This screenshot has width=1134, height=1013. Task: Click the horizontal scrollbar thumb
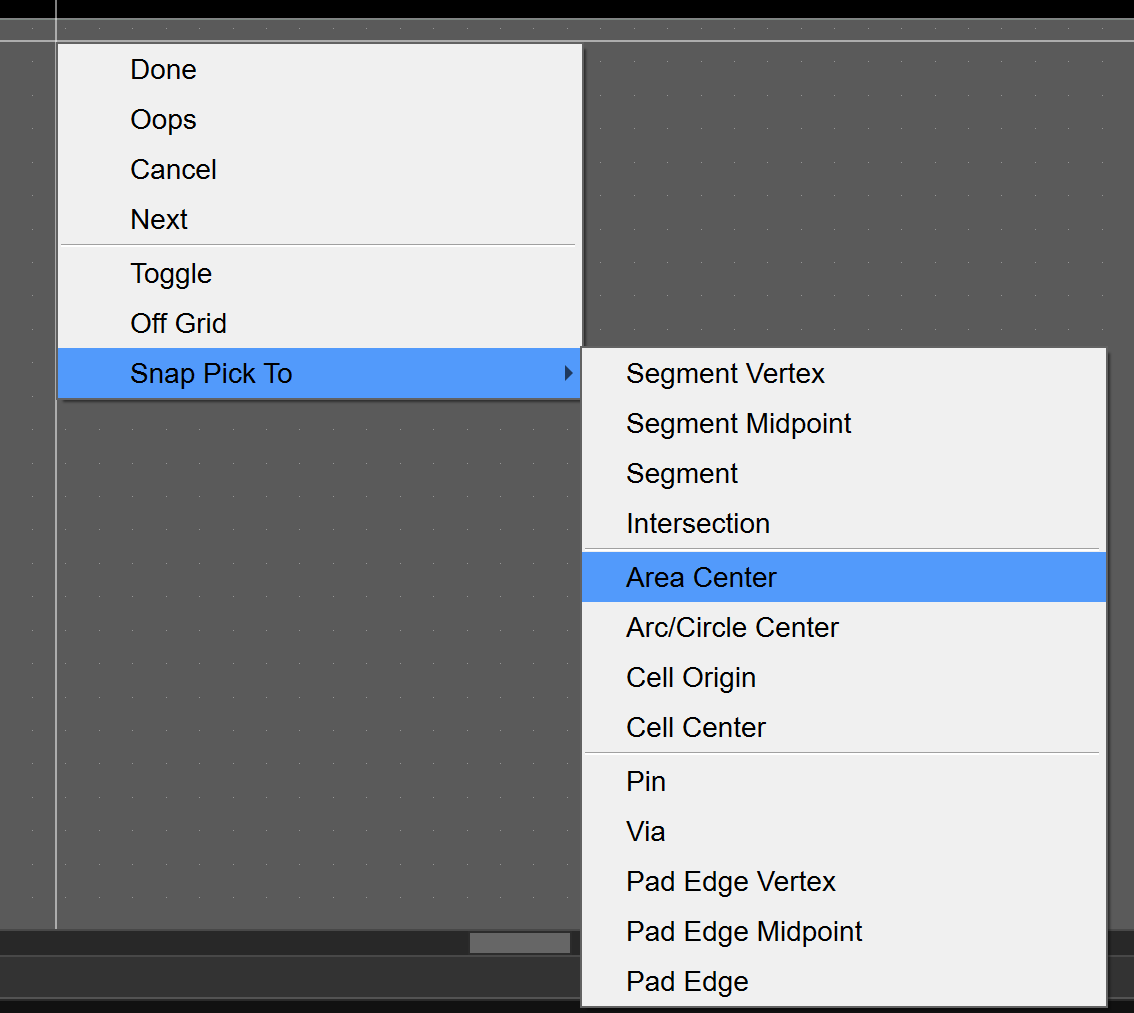(520, 943)
